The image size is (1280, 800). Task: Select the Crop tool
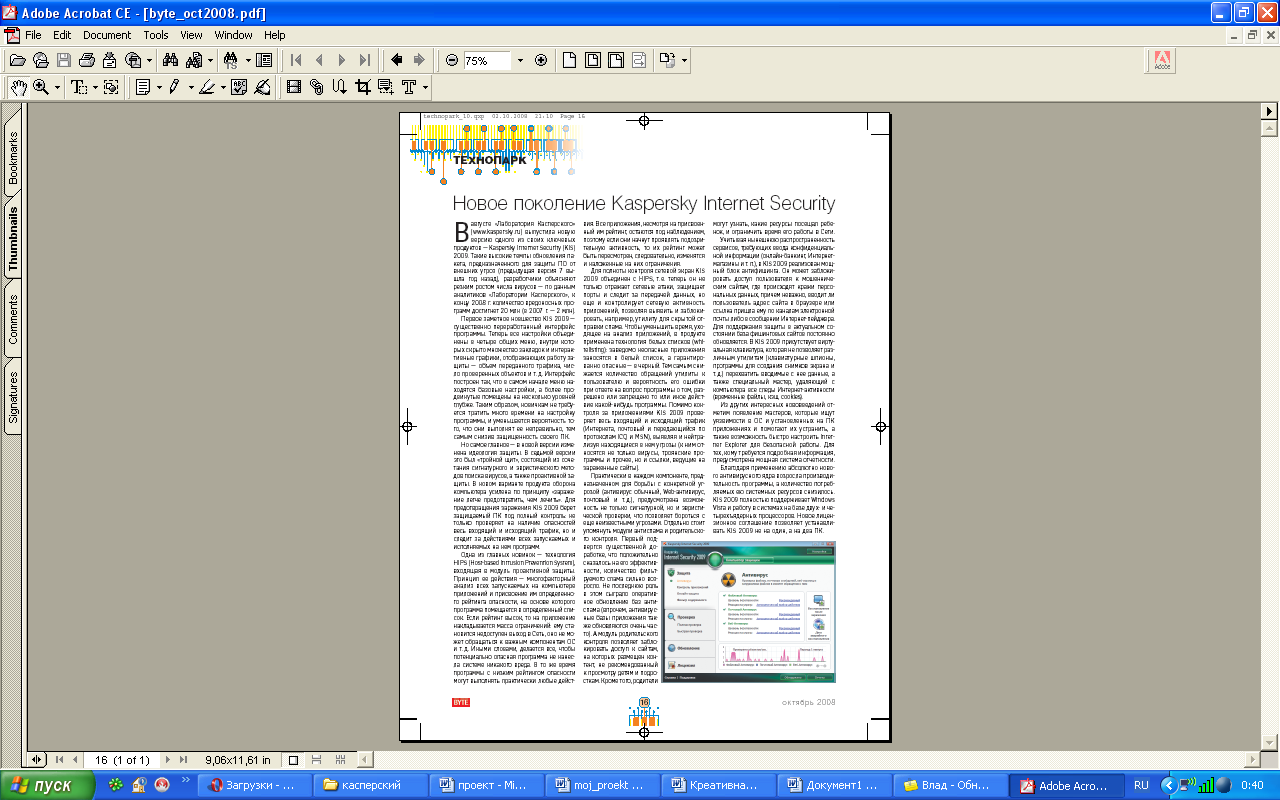point(362,87)
